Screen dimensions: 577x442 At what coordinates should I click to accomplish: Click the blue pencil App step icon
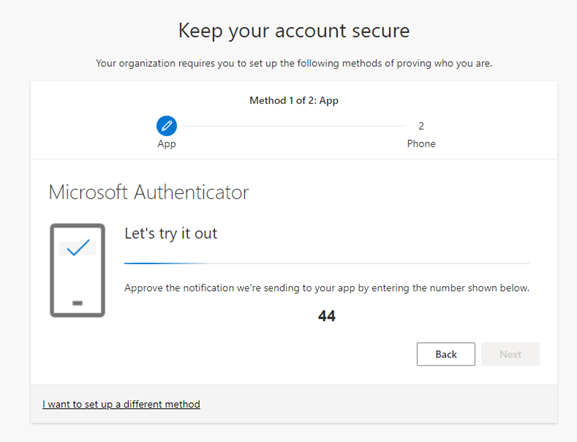[x=167, y=126]
